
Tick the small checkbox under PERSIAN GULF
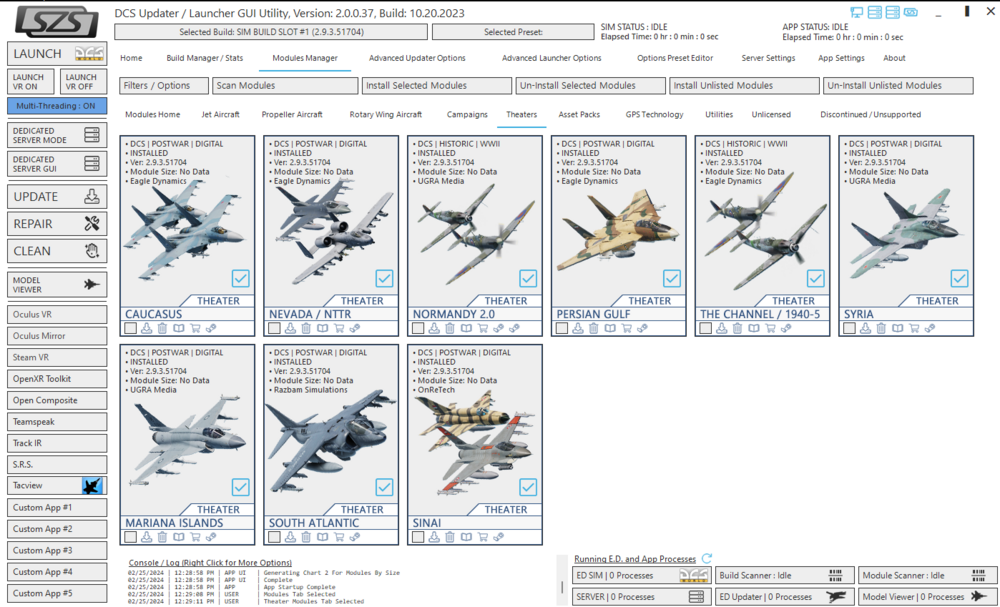click(x=562, y=328)
